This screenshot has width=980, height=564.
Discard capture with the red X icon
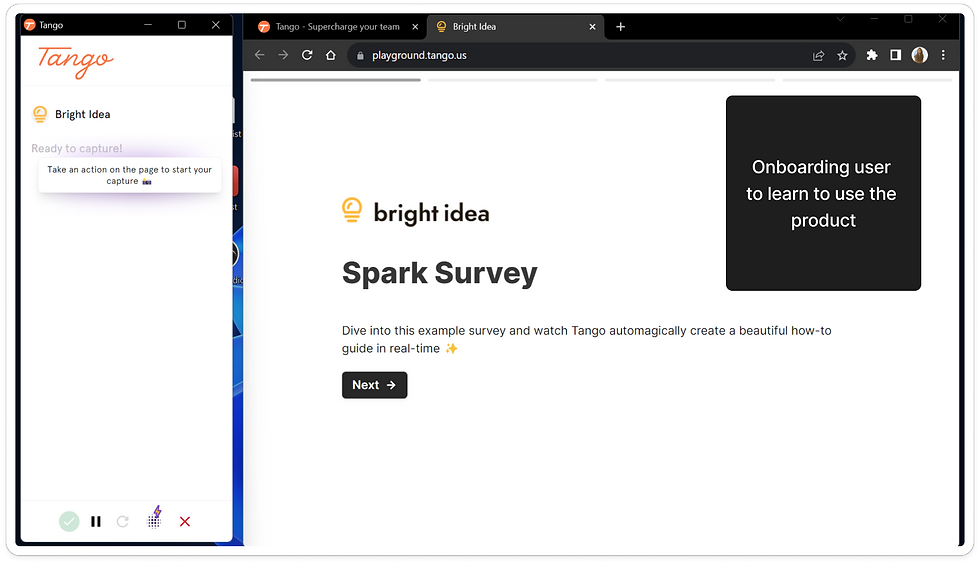[x=185, y=521]
